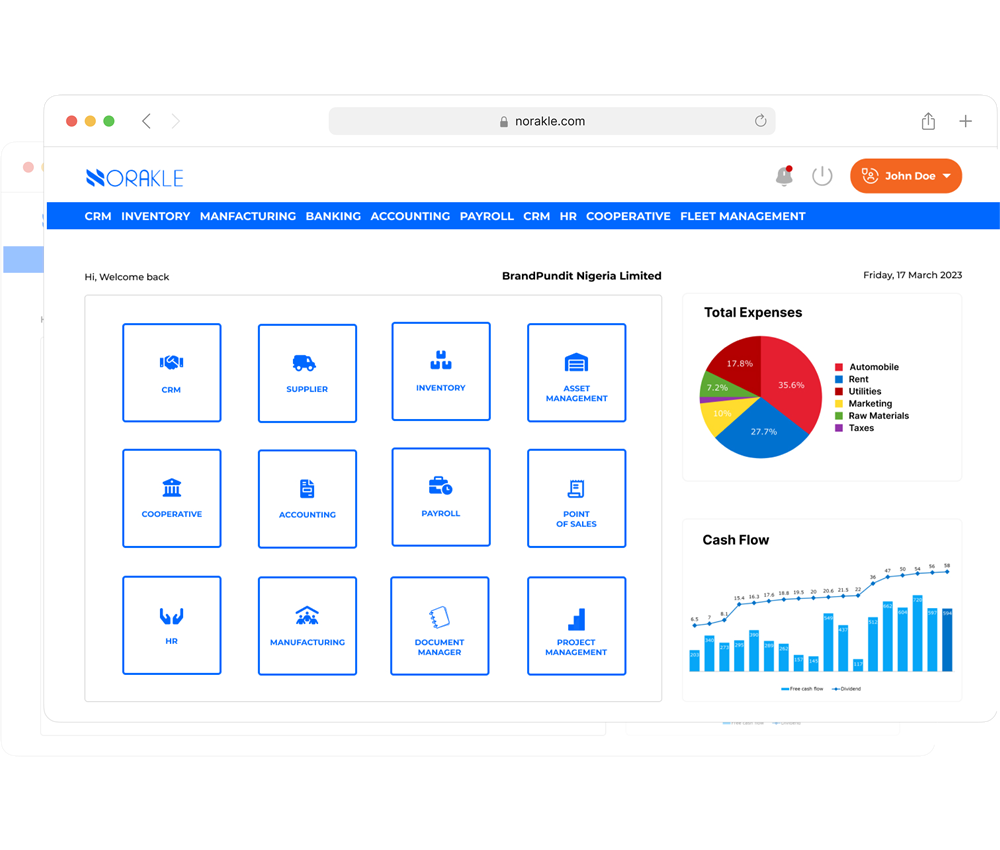Open a new browser tab
Image resolution: width=1000 pixels, height=850 pixels.
tap(965, 121)
